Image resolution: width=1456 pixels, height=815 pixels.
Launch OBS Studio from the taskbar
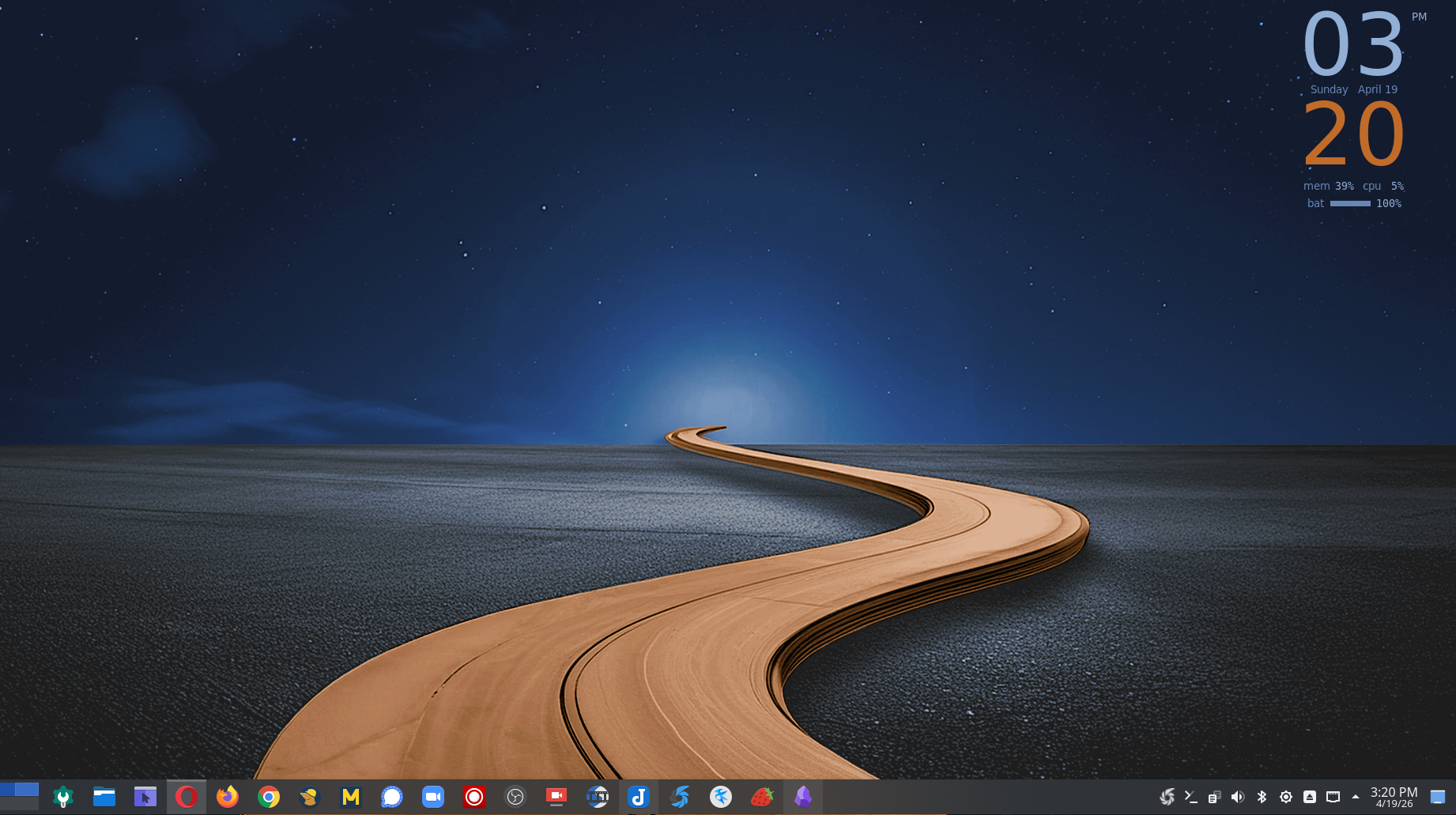point(515,797)
